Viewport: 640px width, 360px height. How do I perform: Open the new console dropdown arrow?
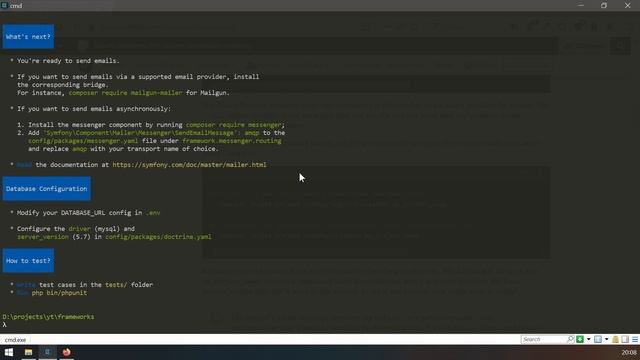[x=588, y=339]
